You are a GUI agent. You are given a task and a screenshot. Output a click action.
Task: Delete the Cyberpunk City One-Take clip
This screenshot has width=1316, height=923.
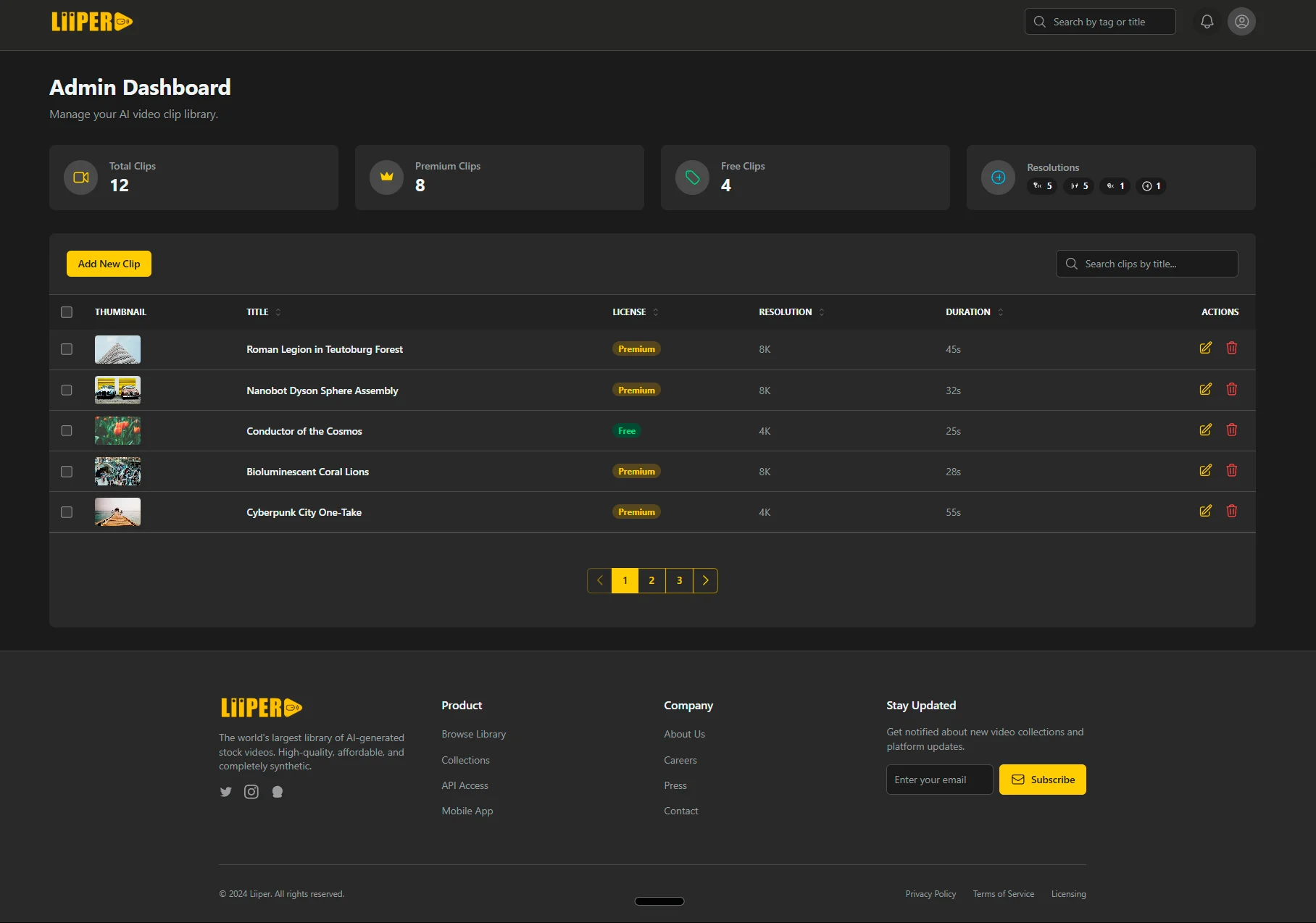click(x=1231, y=511)
